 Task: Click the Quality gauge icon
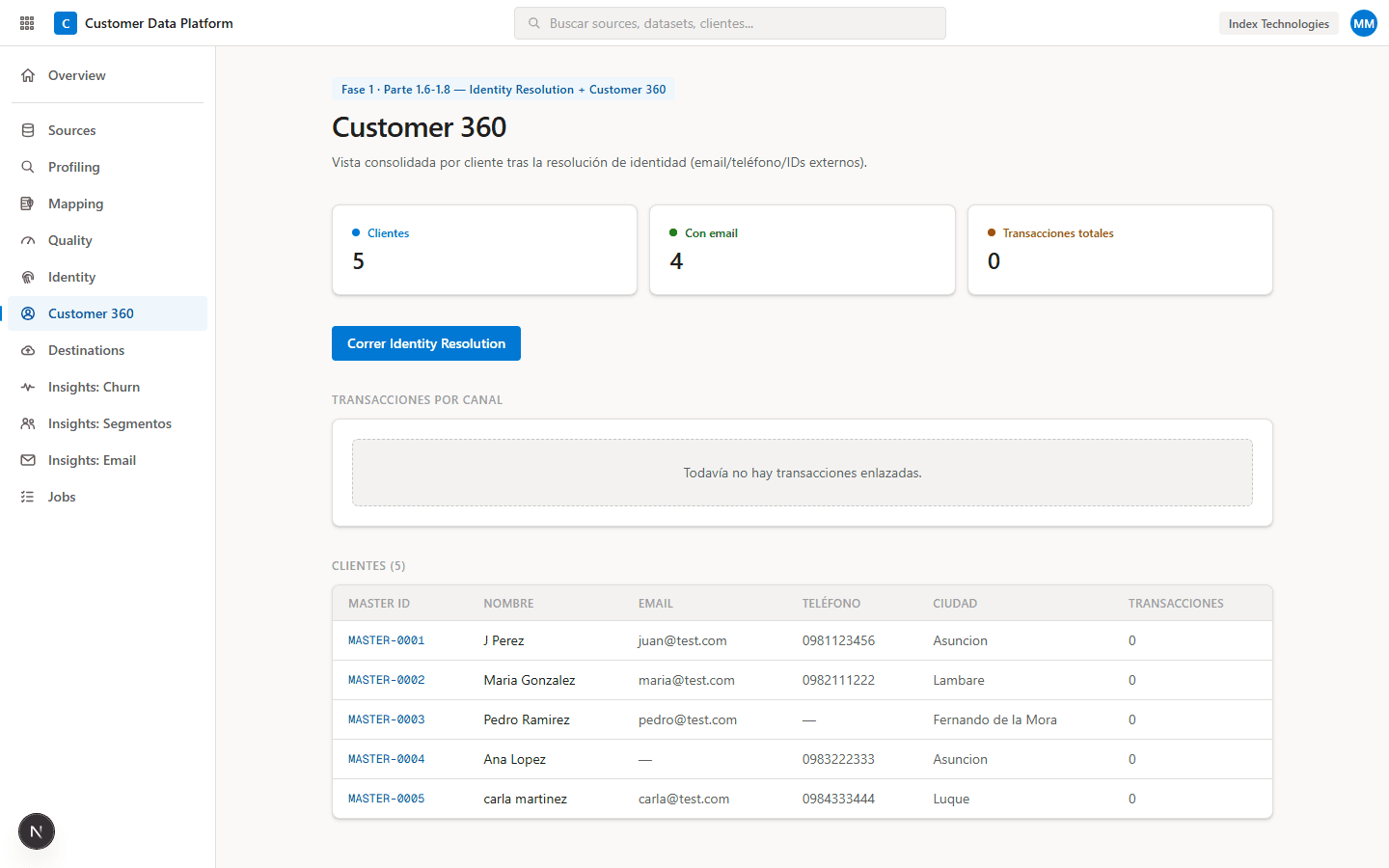click(28, 240)
